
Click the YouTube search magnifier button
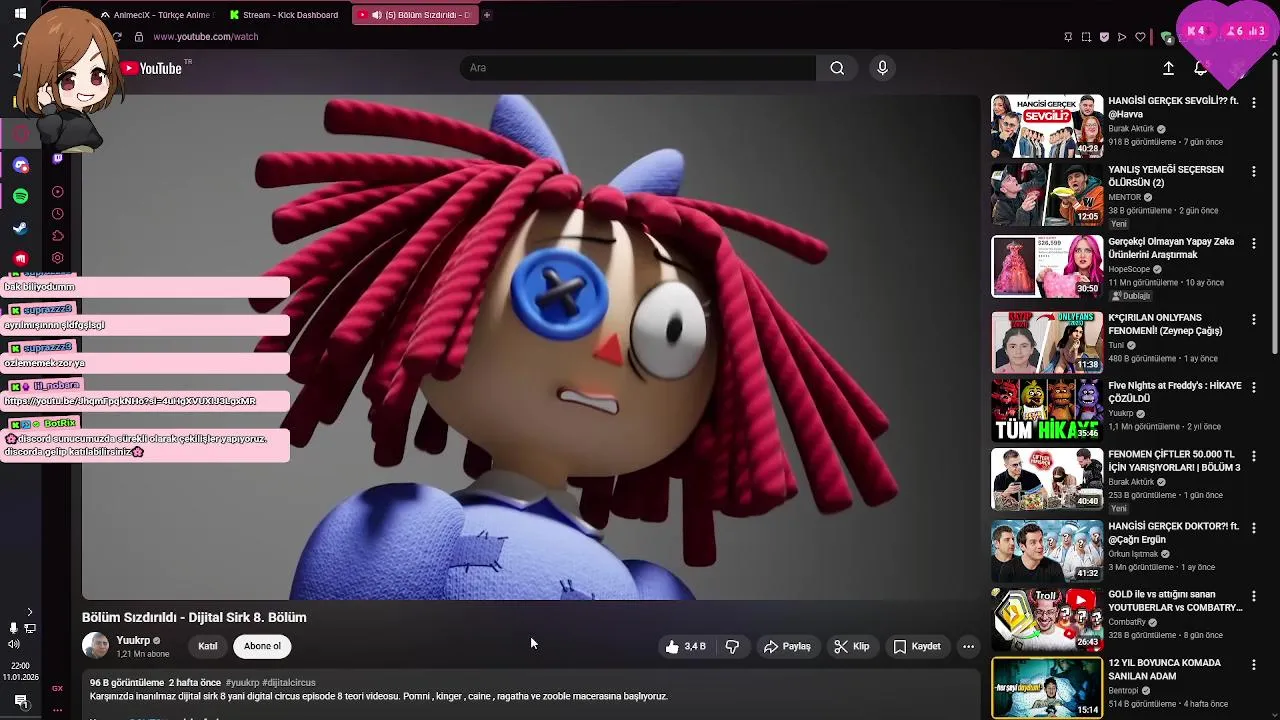point(837,68)
